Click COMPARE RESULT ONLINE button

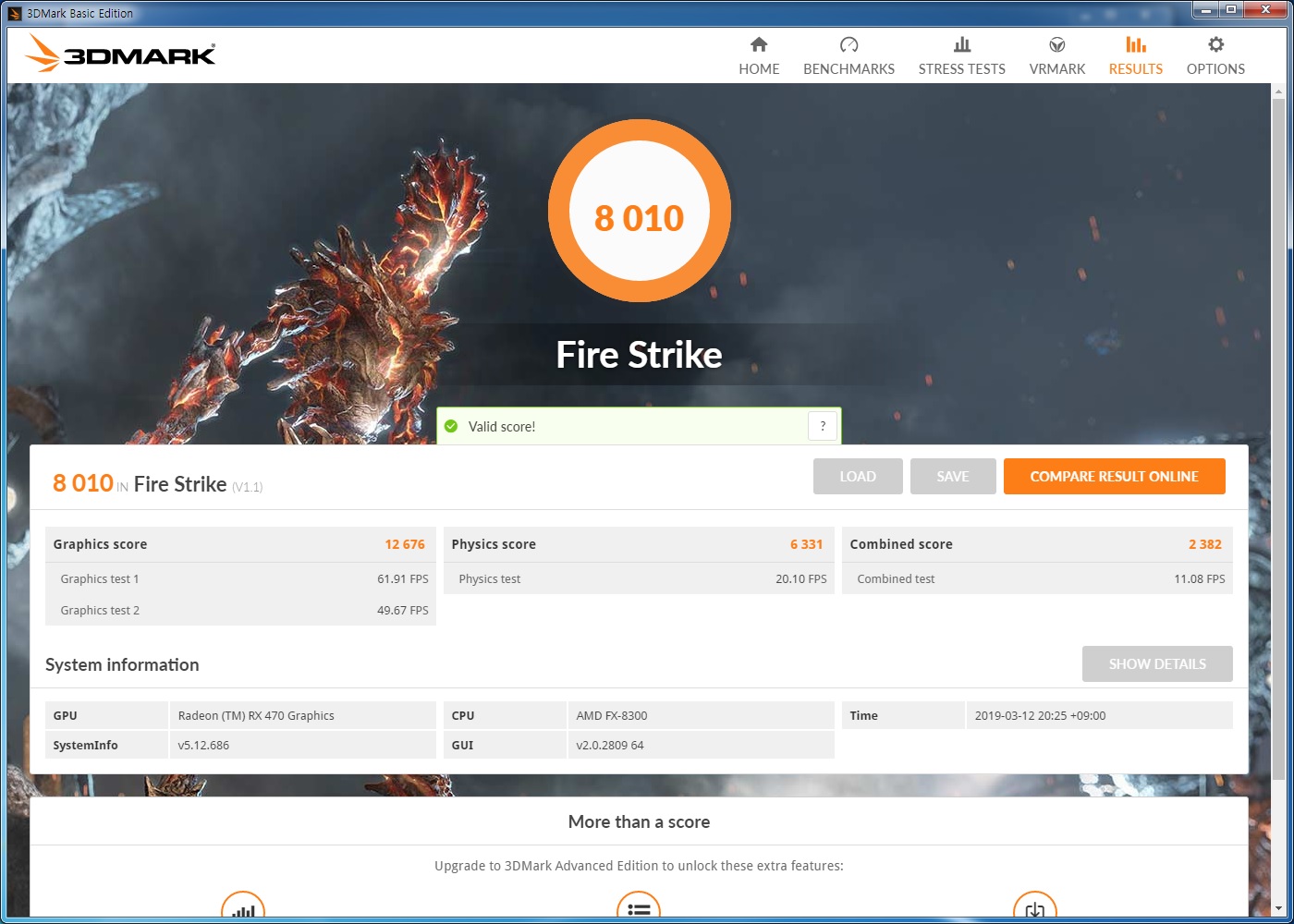click(x=1115, y=477)
